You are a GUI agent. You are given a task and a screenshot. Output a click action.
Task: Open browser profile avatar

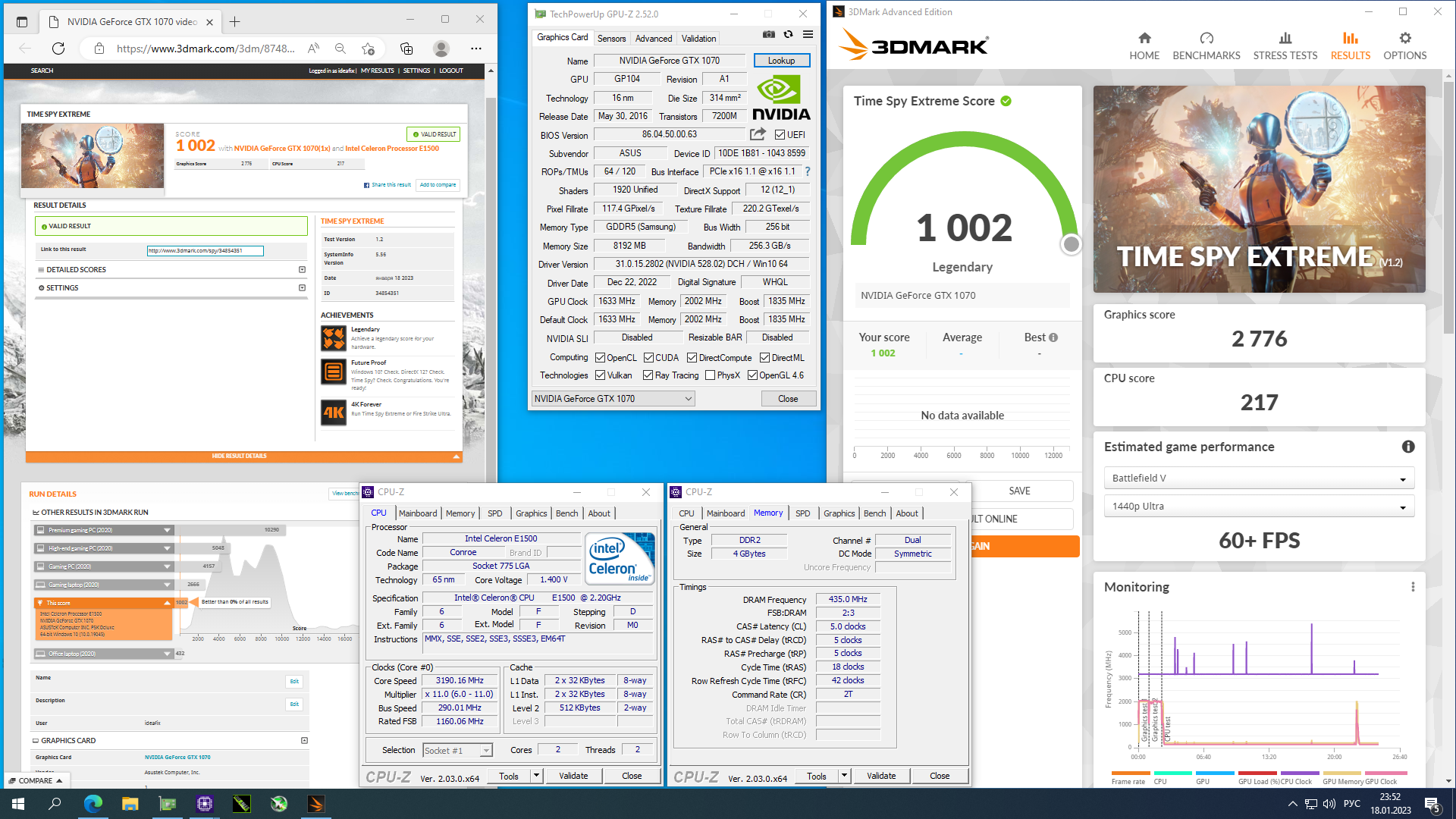click(441, 49)
